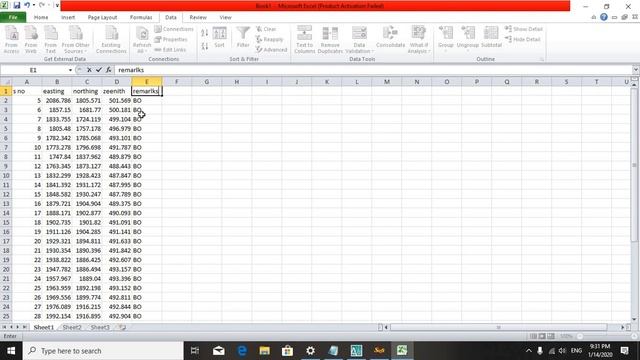Click Remove Duplicates icon
The height and width of the screenshot is (360, 640).
330,40
